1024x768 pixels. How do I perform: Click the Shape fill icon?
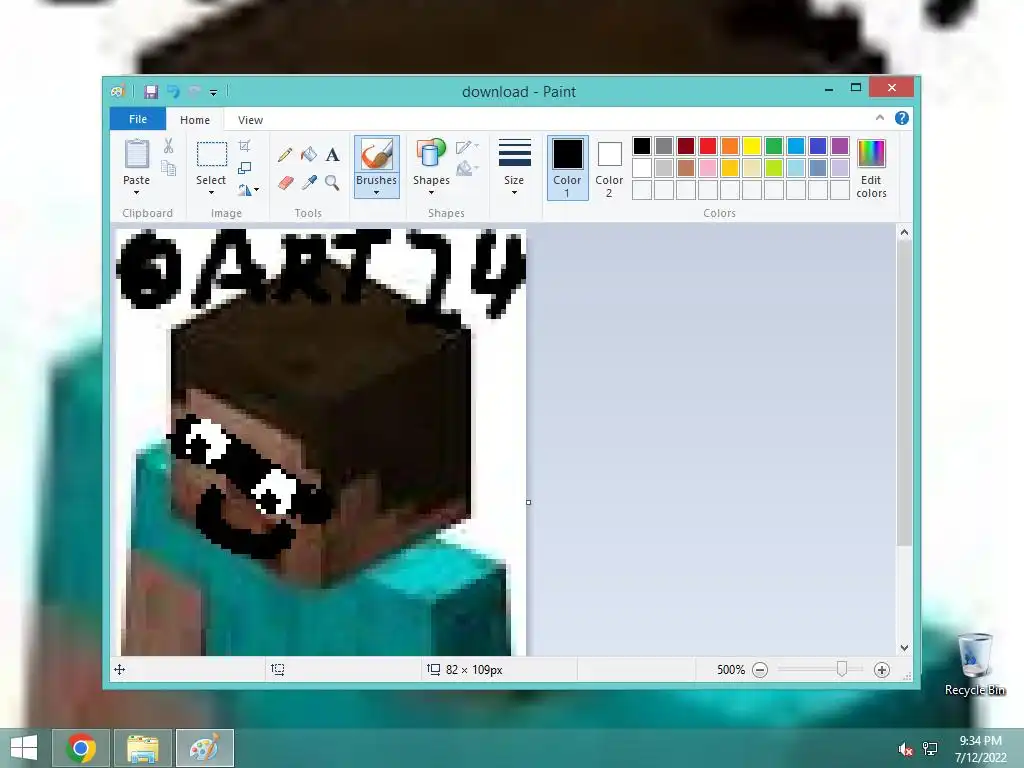(x=464, y=169)
